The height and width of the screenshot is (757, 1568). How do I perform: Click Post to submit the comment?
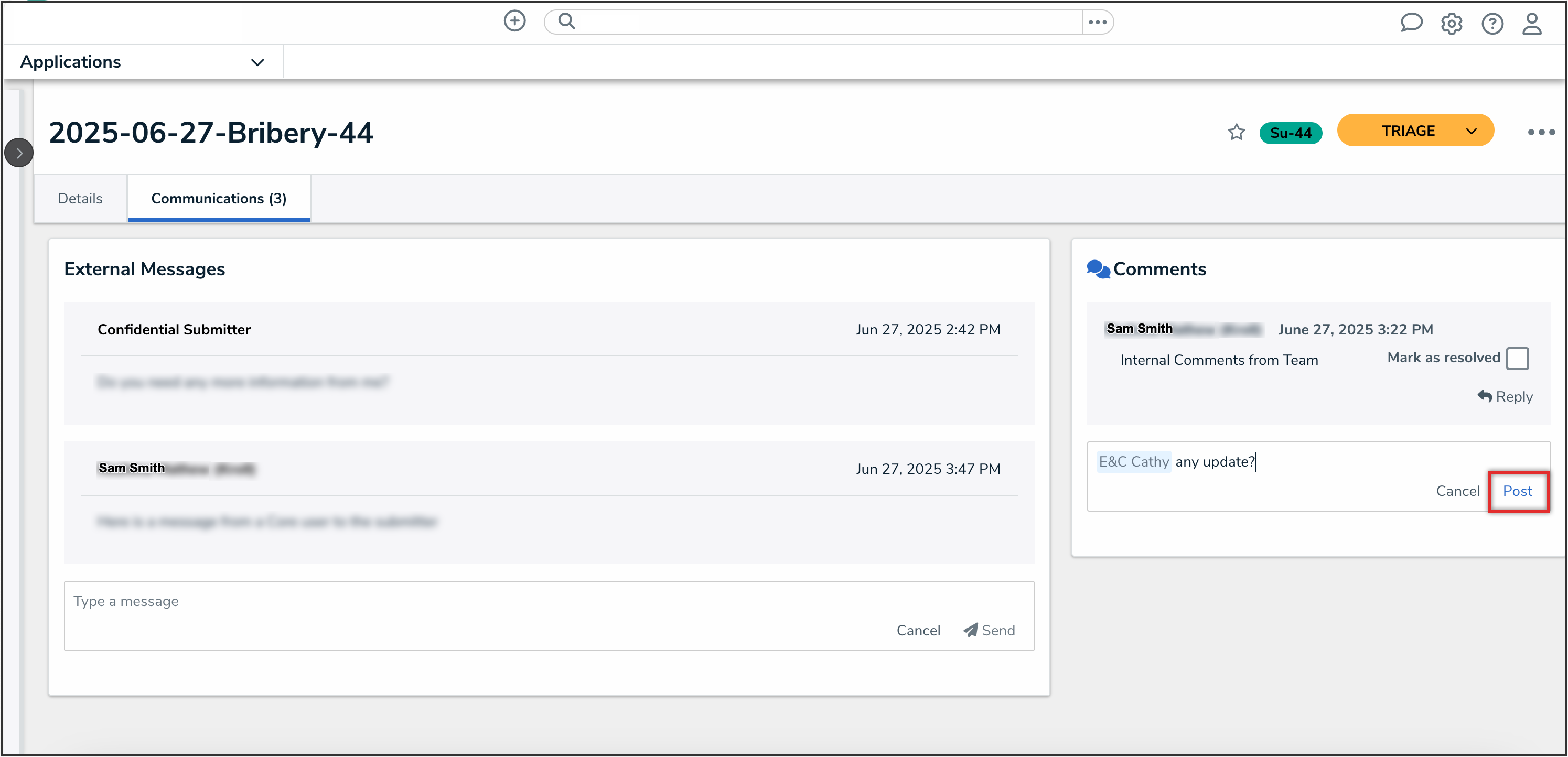[1517, 491]
